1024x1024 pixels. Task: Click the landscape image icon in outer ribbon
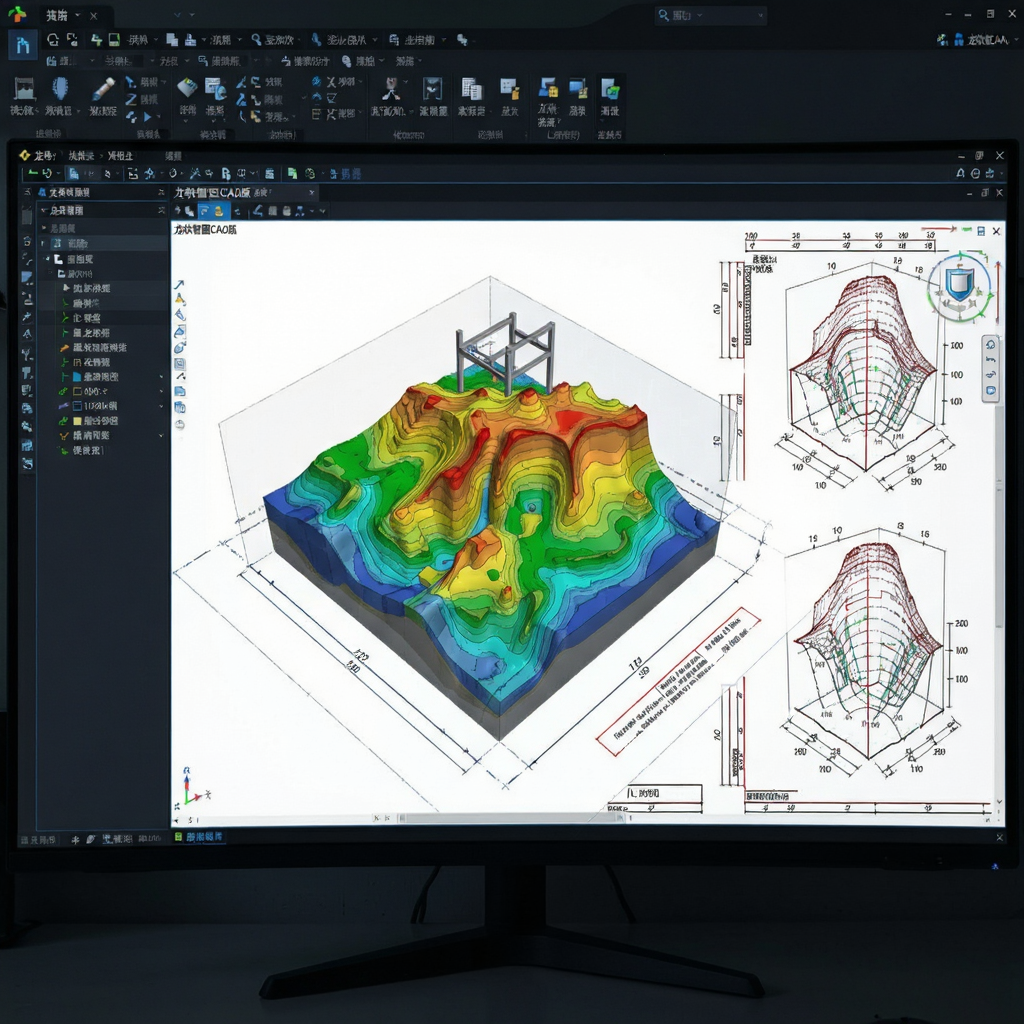click(x=24, y=88)
